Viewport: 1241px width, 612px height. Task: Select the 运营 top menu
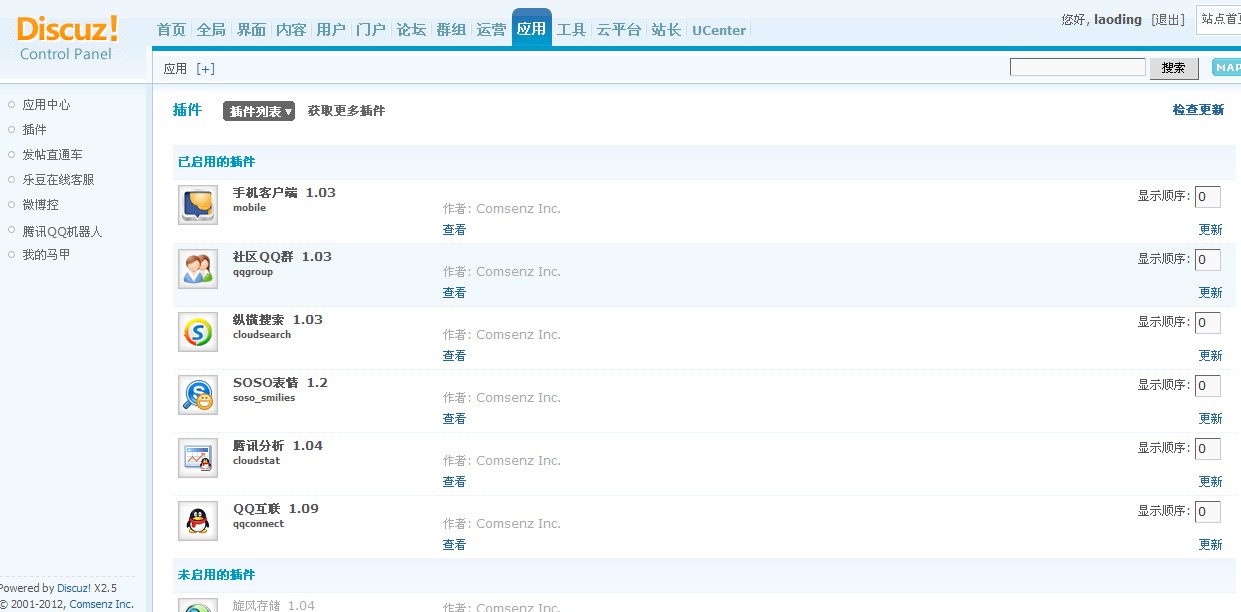pos(491,30)
